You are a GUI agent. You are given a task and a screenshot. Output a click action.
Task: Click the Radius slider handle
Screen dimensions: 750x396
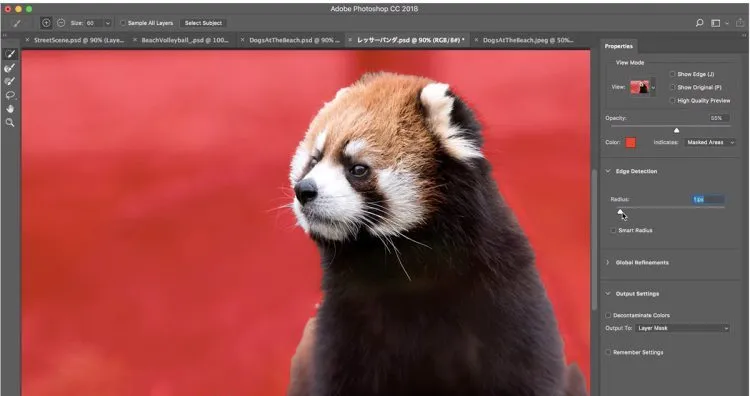[x=620, y=211]
